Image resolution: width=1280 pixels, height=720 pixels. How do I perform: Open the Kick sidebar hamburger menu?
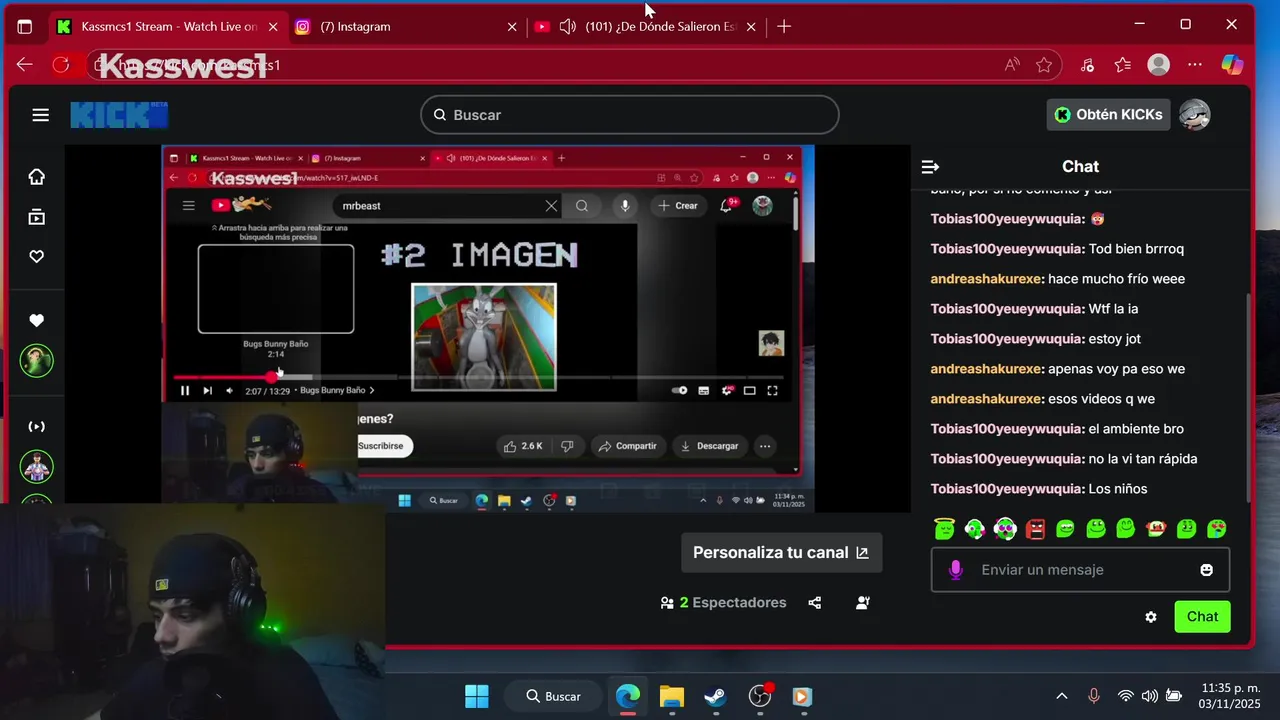(x=40, y=115)
